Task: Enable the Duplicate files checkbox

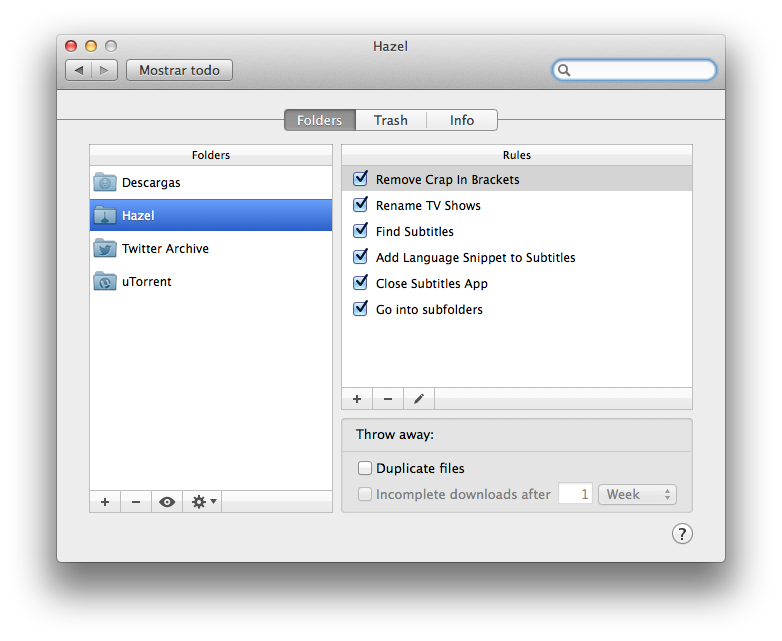Action: pos(365,468)
